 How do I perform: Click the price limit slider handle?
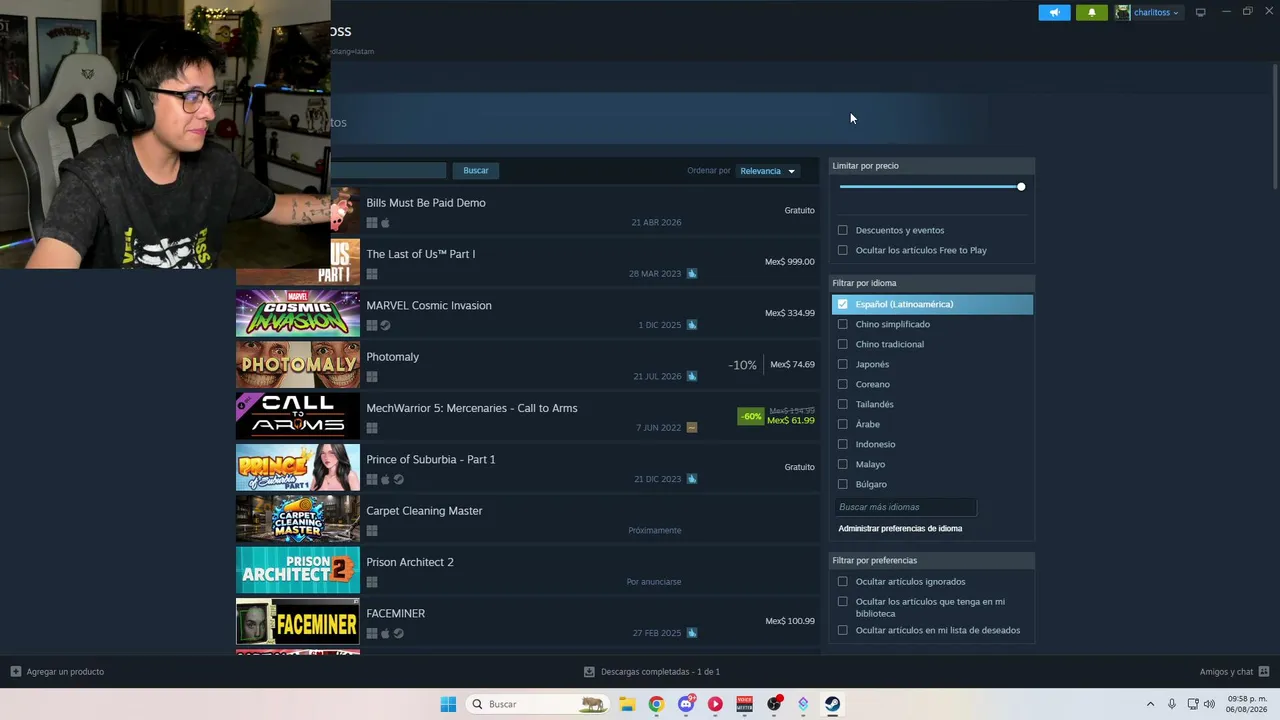click(x=1021, y=187)
